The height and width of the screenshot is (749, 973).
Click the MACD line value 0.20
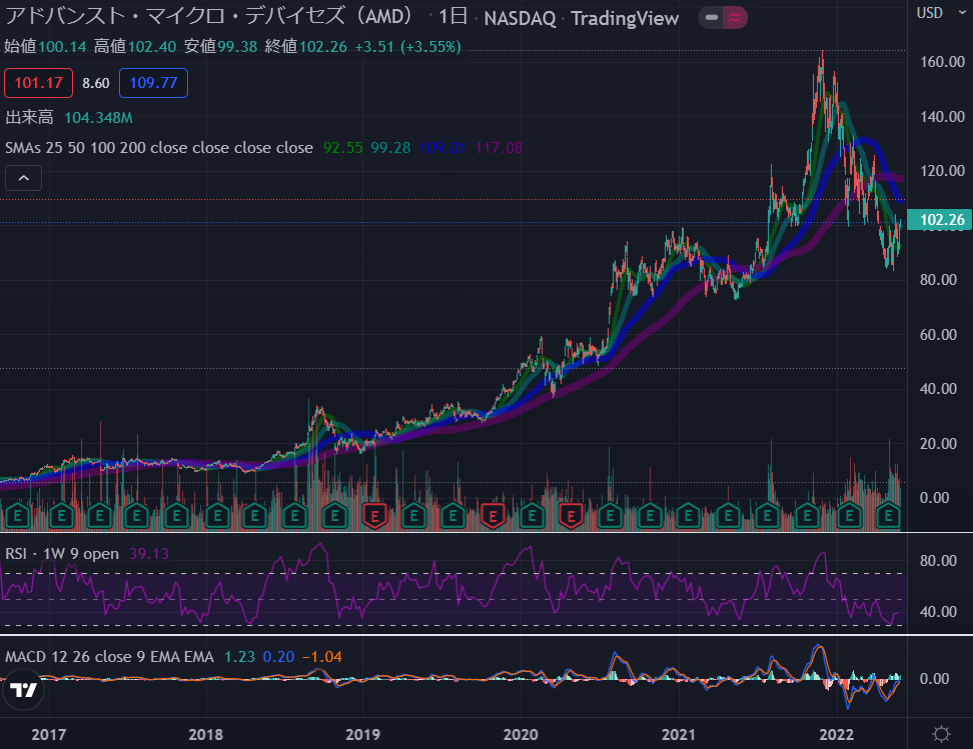tap(279, 657)
